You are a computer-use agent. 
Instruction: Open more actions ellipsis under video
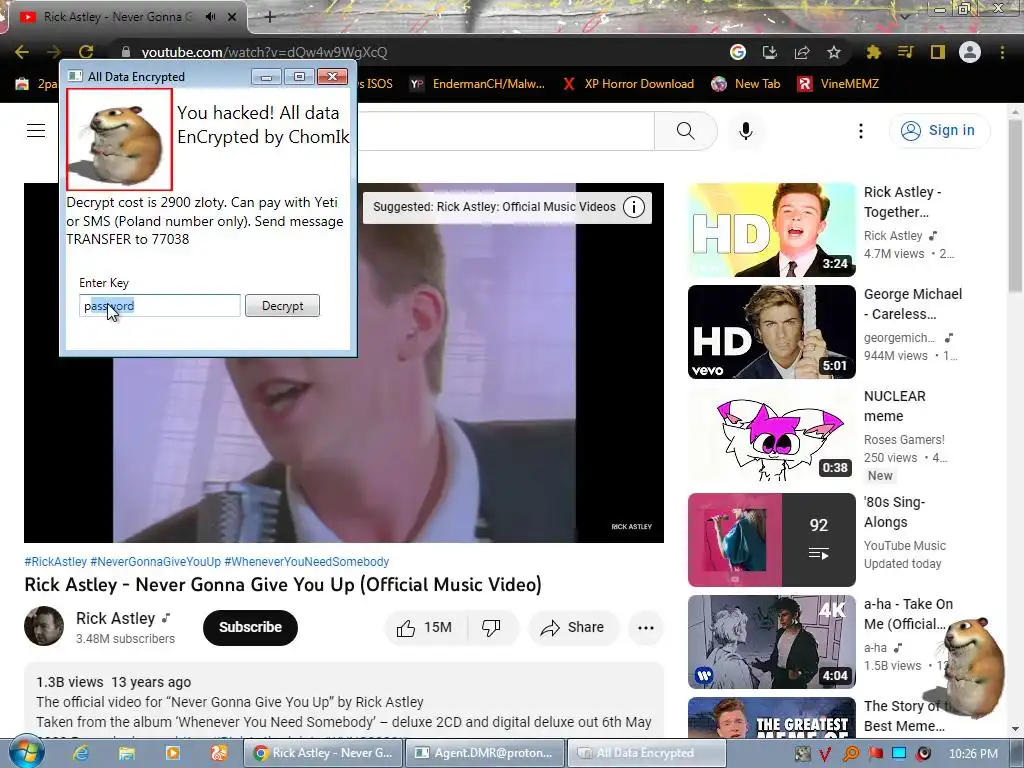645,628
